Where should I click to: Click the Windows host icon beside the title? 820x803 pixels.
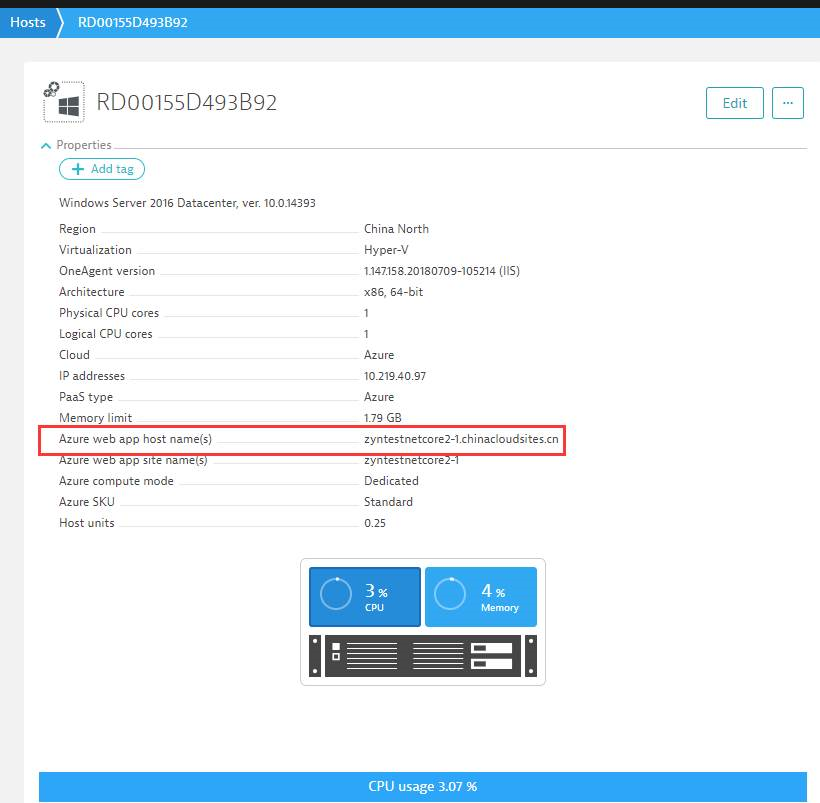click(64, 102)
